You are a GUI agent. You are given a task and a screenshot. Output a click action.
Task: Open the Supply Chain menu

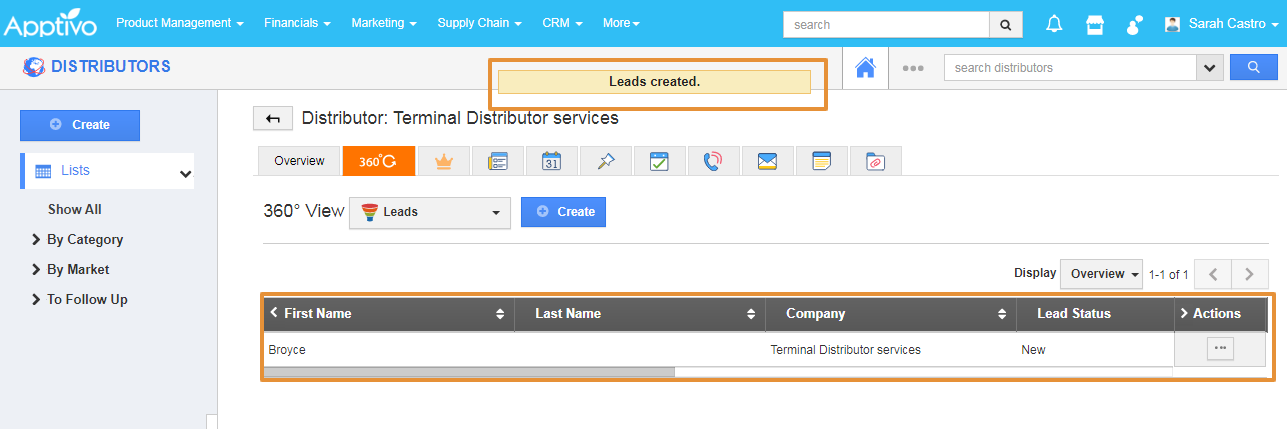click(480, 23)
